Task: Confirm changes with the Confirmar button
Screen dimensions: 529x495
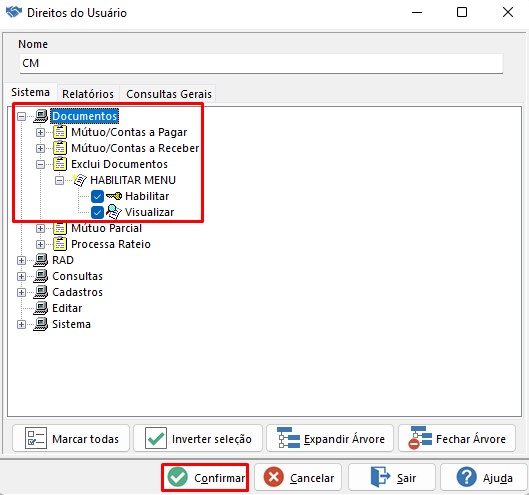Action: tap(205, 477)
